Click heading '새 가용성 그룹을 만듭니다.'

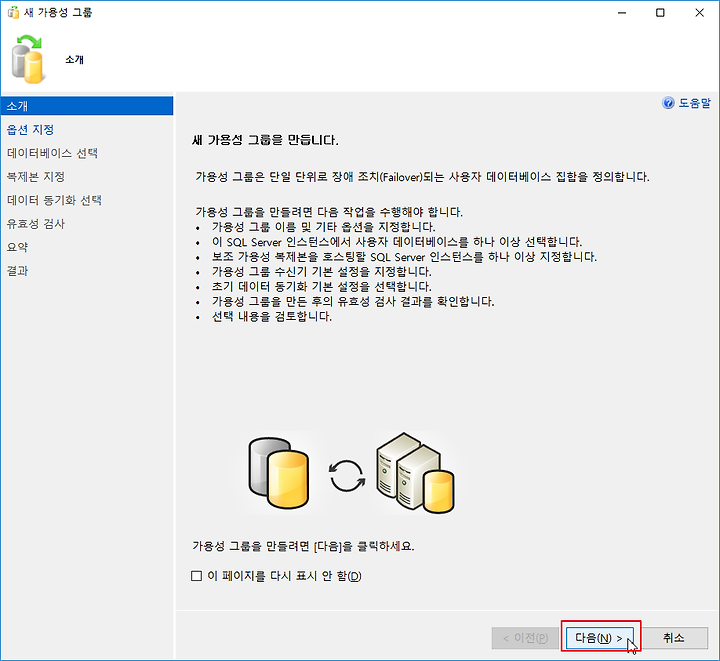pos(265,140)
